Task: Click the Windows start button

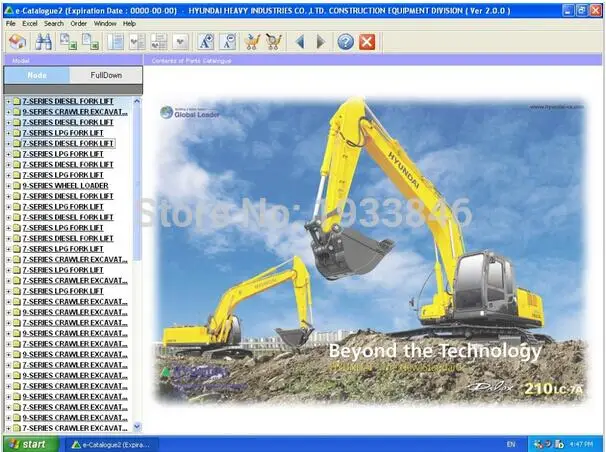Action: coord(30,444)
